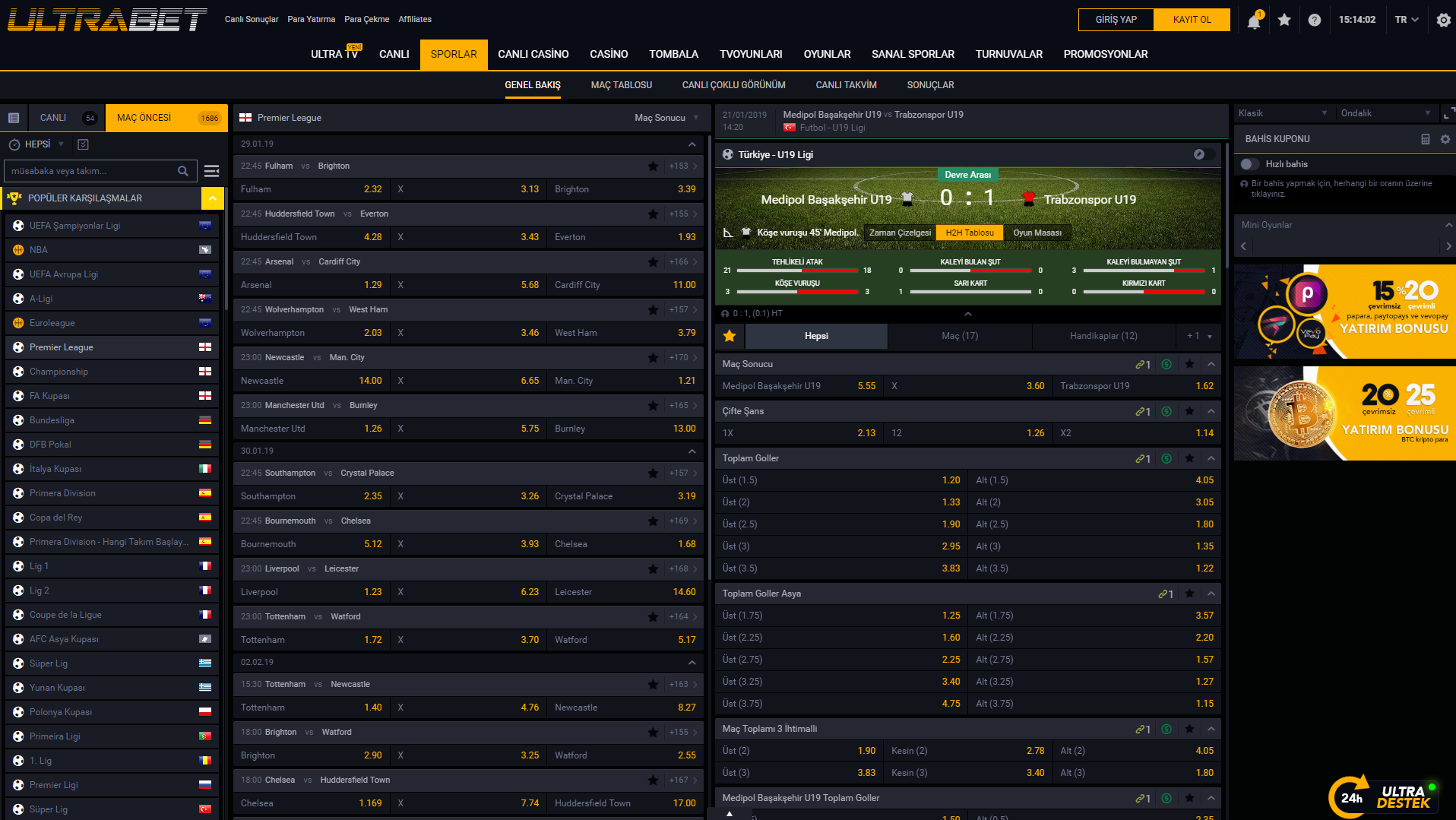This screenshot has width=1456, height=820.
Task: Click the search magnifier icon
Action: (183, 171)
